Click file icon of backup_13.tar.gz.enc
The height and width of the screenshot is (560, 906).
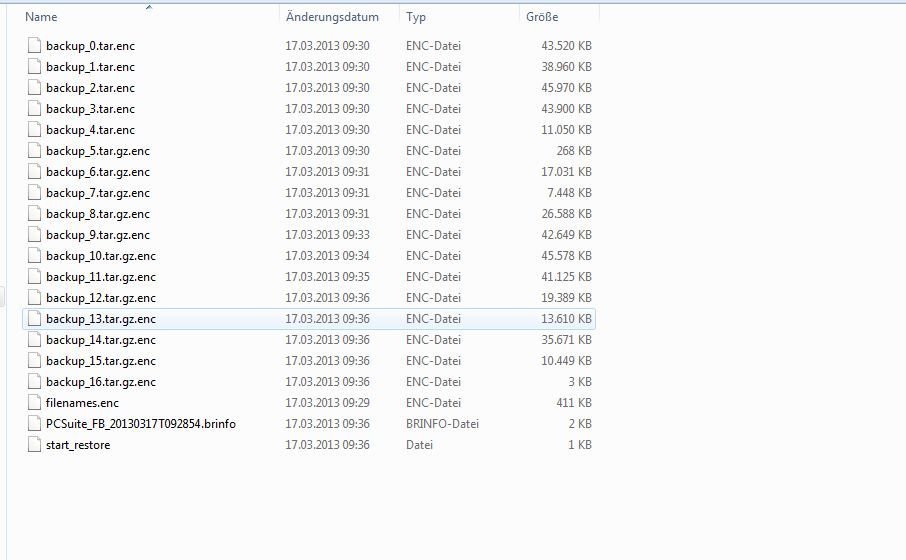click(35, 318)
